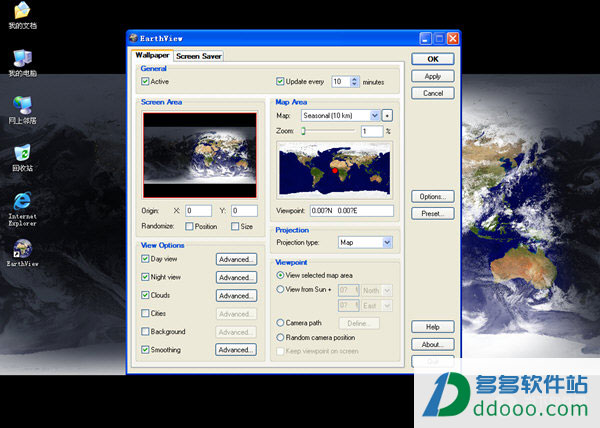The image size is (600, 428).
Task: Click the EarthView title bar globe icon
Action: coord(133,38)
